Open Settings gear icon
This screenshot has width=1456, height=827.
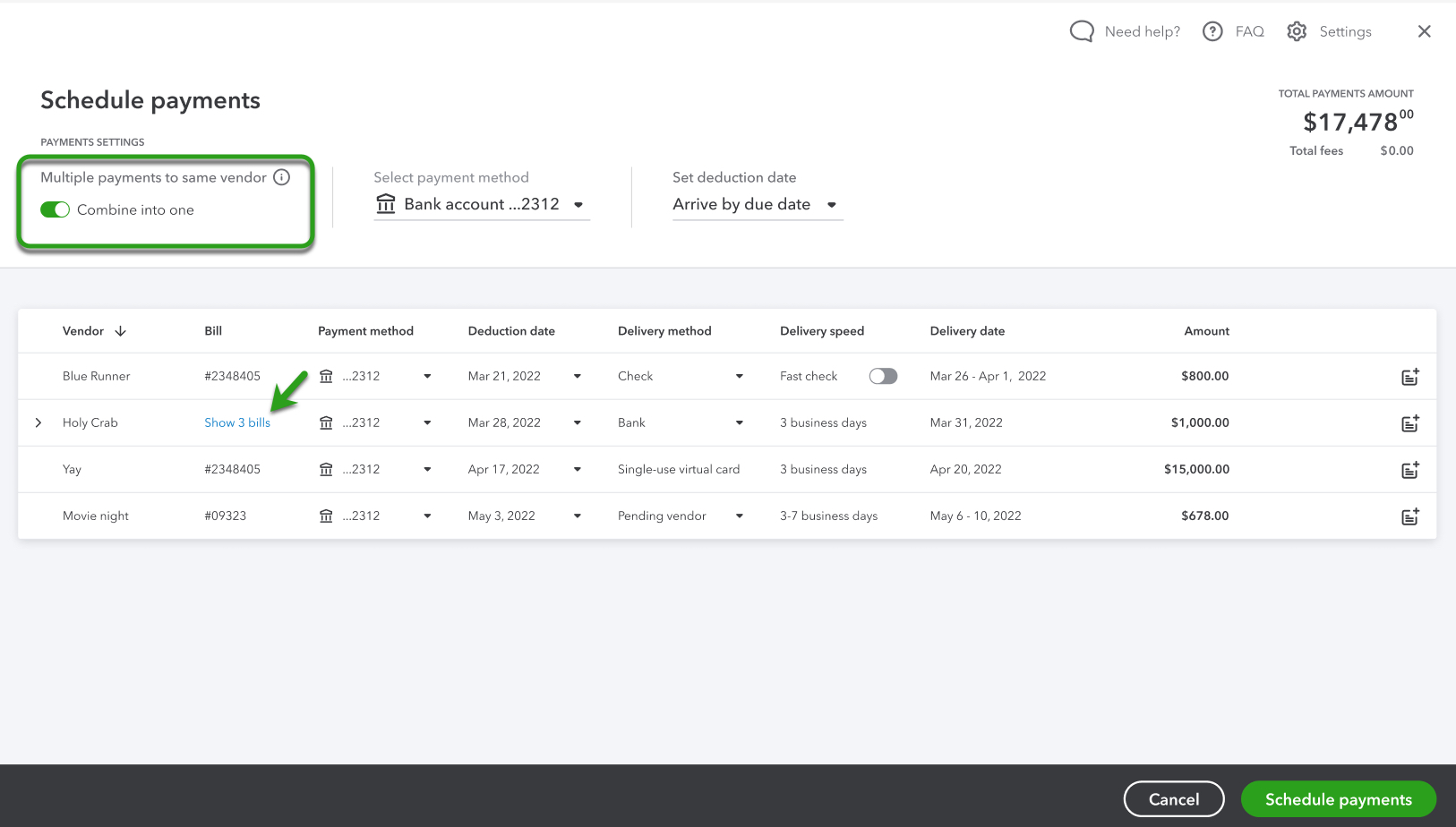(x=1297, y=31)
